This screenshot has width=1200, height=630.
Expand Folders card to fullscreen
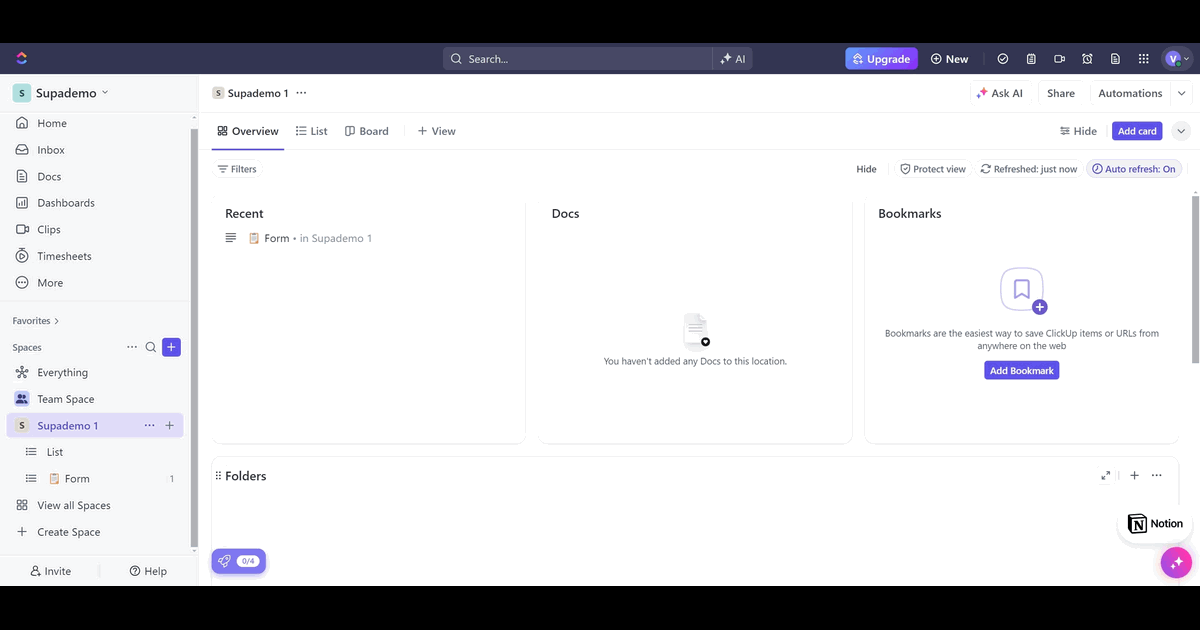[1106, 476]
